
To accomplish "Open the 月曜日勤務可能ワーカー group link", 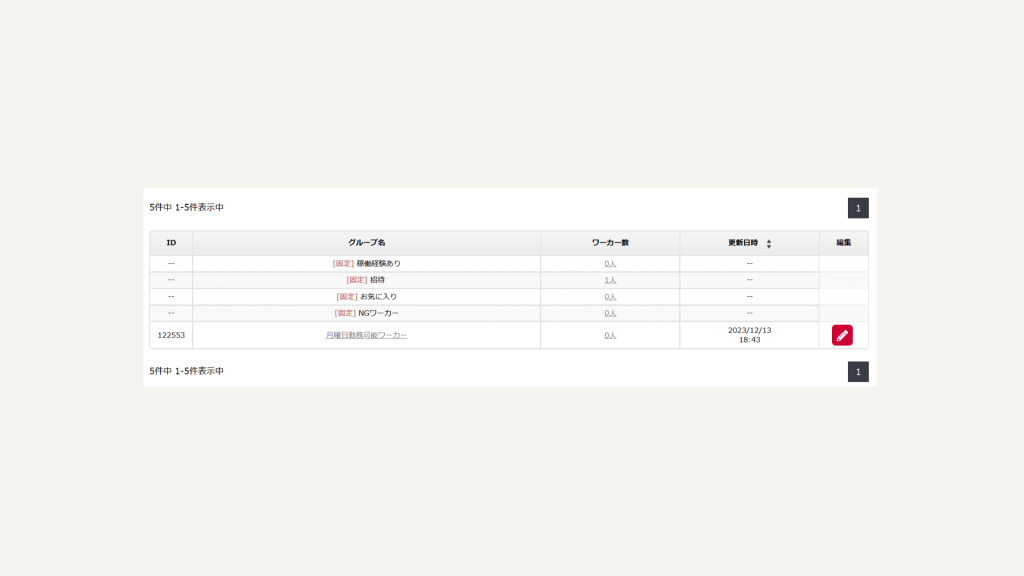I will pos(366,335).
